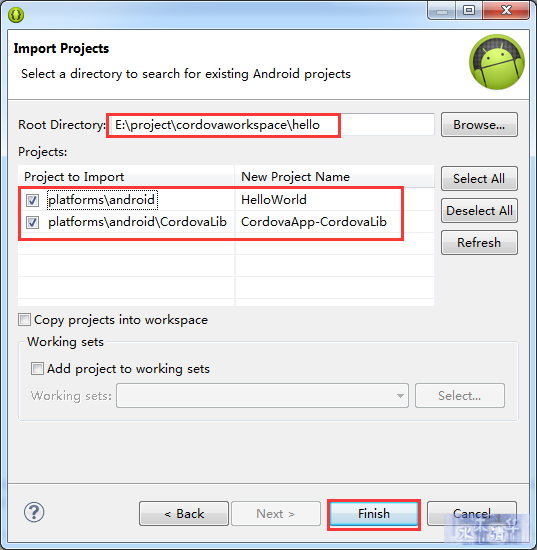Uncheck the platforms\android project checkbox
The height and width of the screenshot is (550, 537).
pos(32,200)
